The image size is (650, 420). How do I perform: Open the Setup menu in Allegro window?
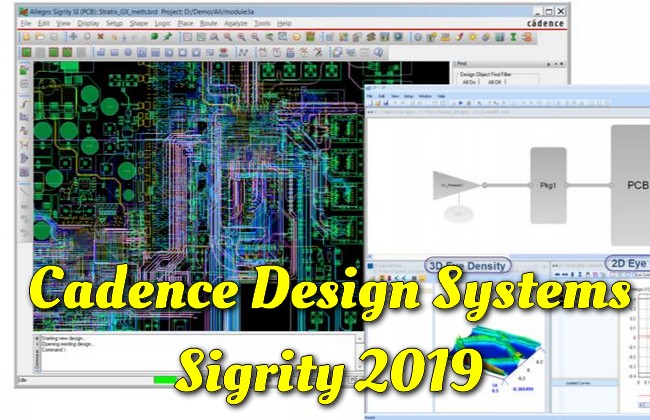114,24
